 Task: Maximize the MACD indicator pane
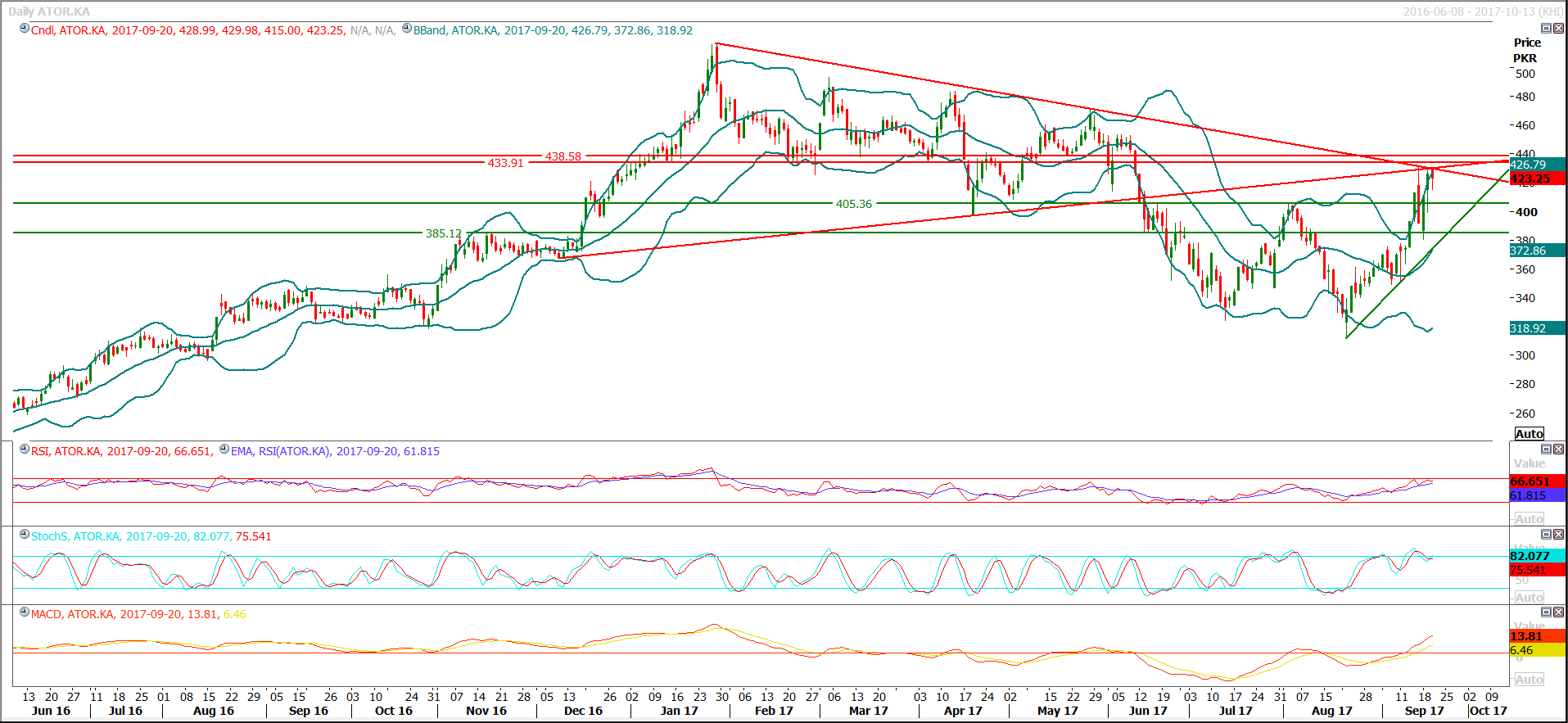tap(1546, 612)
